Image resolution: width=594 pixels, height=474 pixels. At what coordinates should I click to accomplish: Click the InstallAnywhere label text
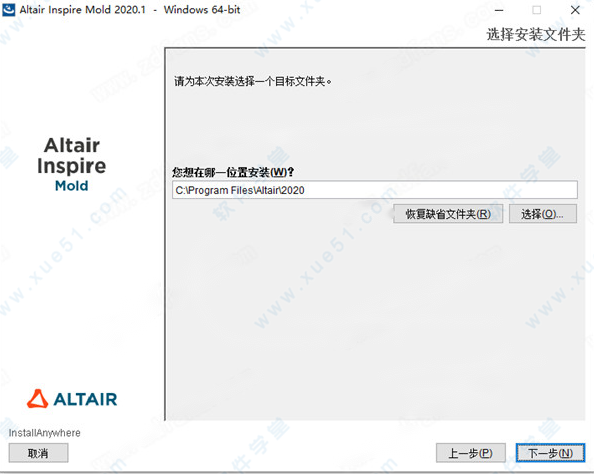(44, 433)
